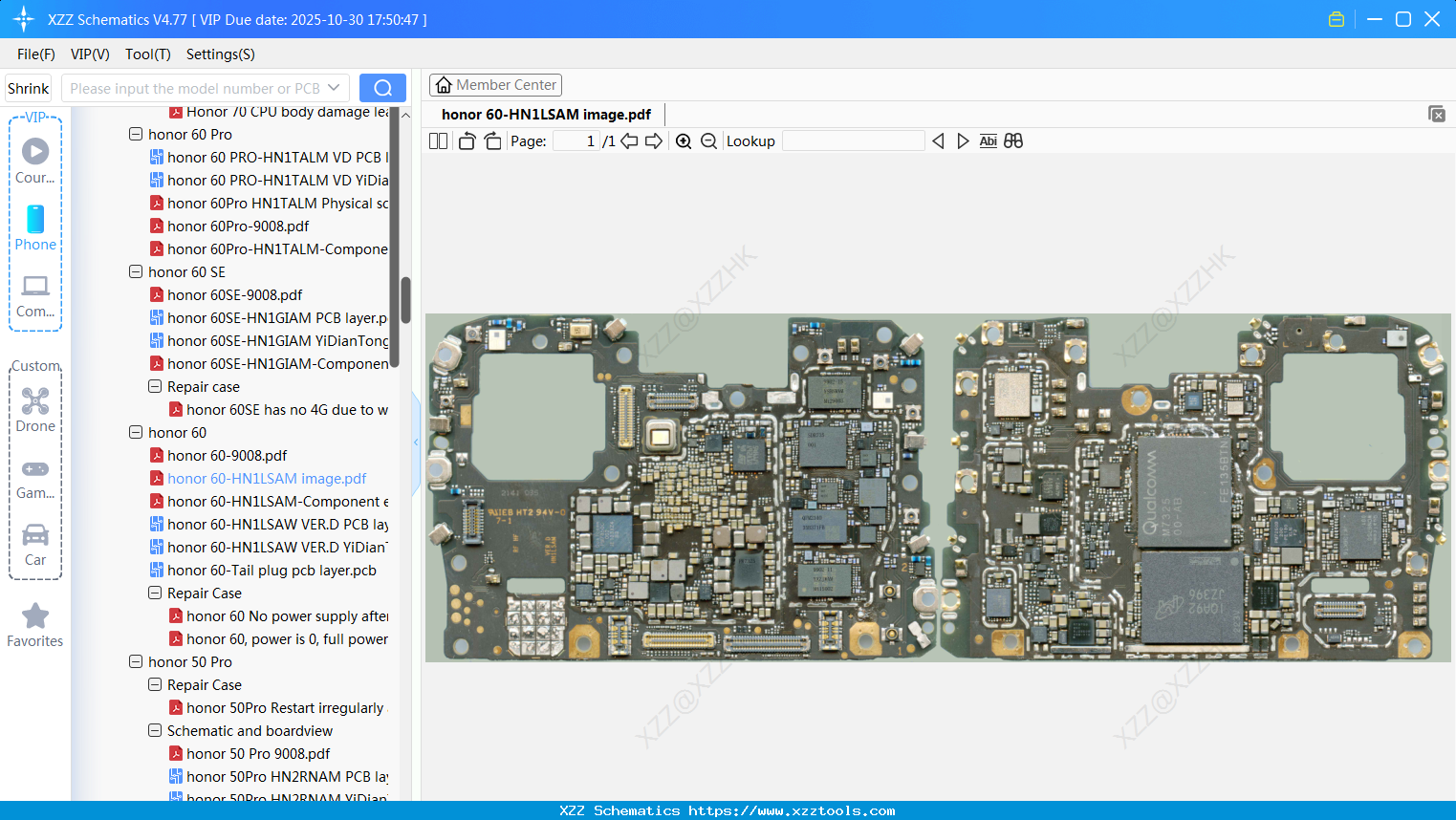Image resolution: width=1456 pixels, height=820 pixels.
Task: Close the document panel with top-right icon
Action: coord(1436,114)
